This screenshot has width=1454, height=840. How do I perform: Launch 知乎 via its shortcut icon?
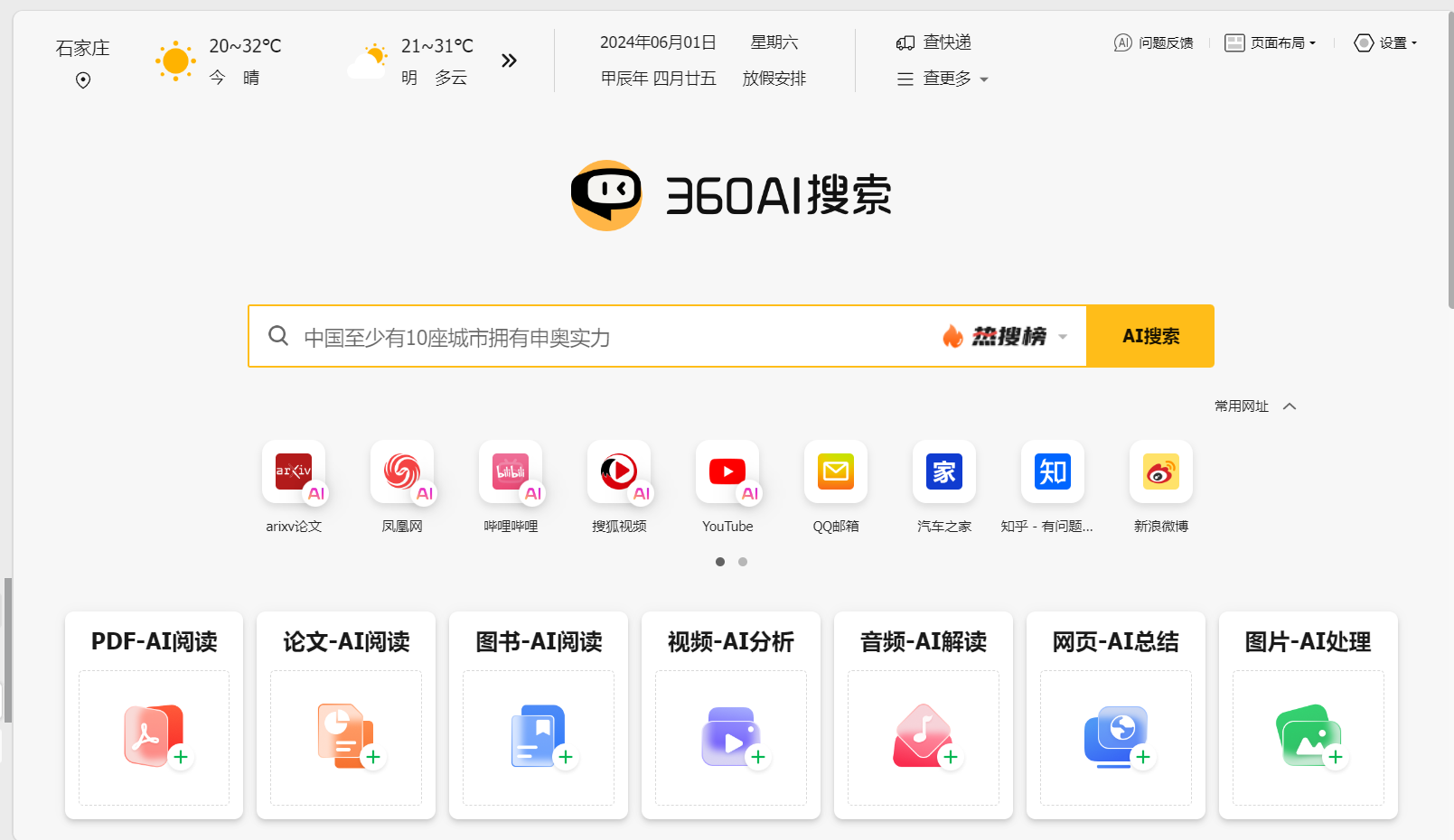[x=1052, y=471]
